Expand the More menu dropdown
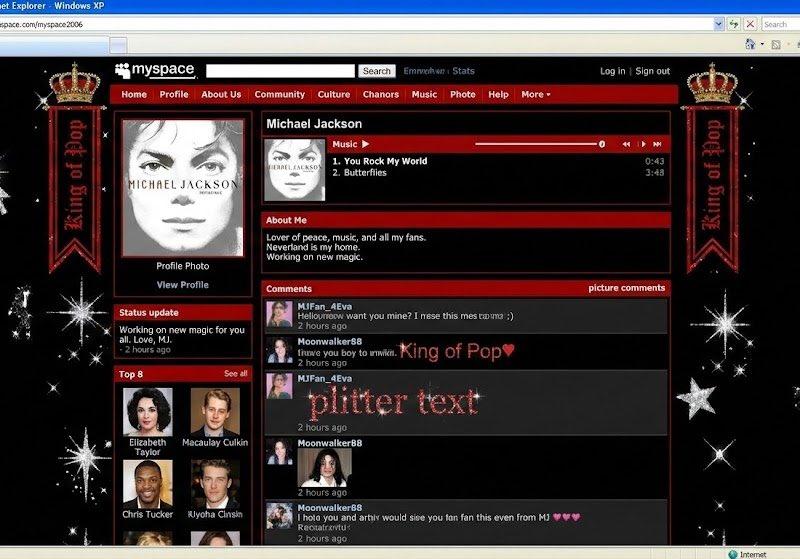 (536, 94)
